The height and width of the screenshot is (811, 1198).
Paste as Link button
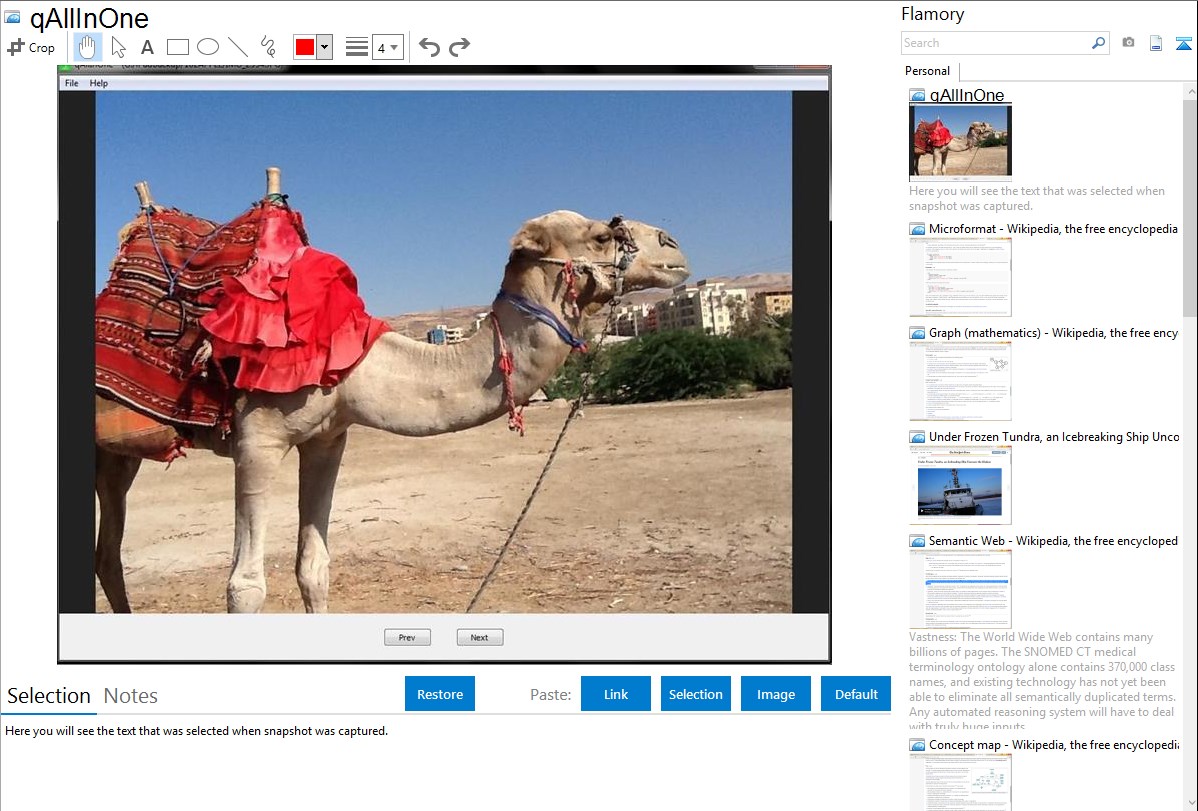pyautogui.click(x=616, y=694)
